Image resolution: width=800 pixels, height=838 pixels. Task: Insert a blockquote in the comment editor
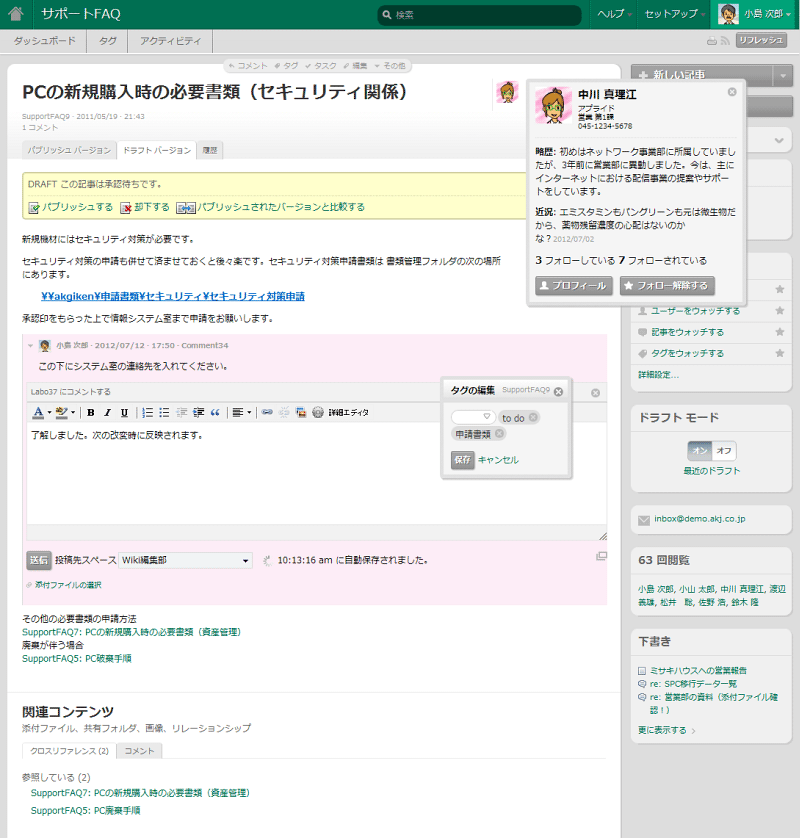pyautogui.click(x=215, y=412)
